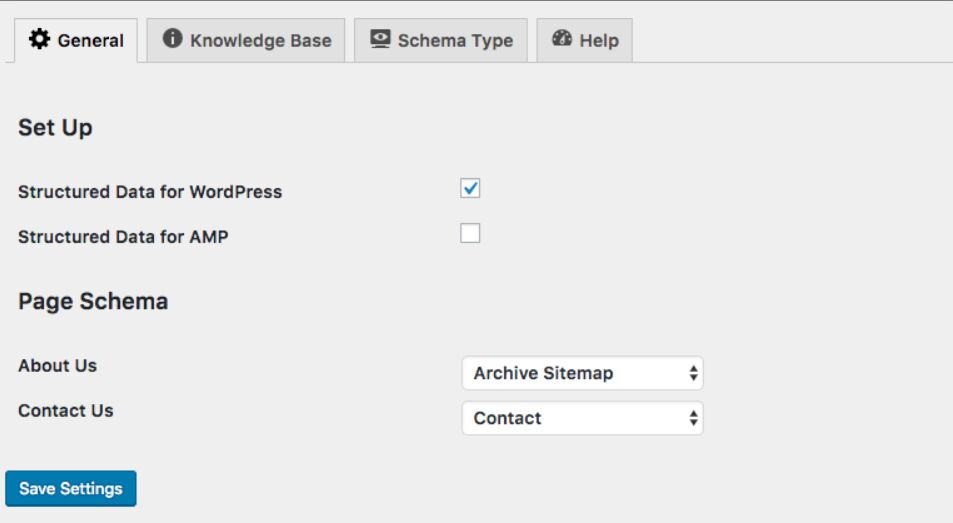Select the General tab
Screen dimensions: 953x523
[76, 40]
